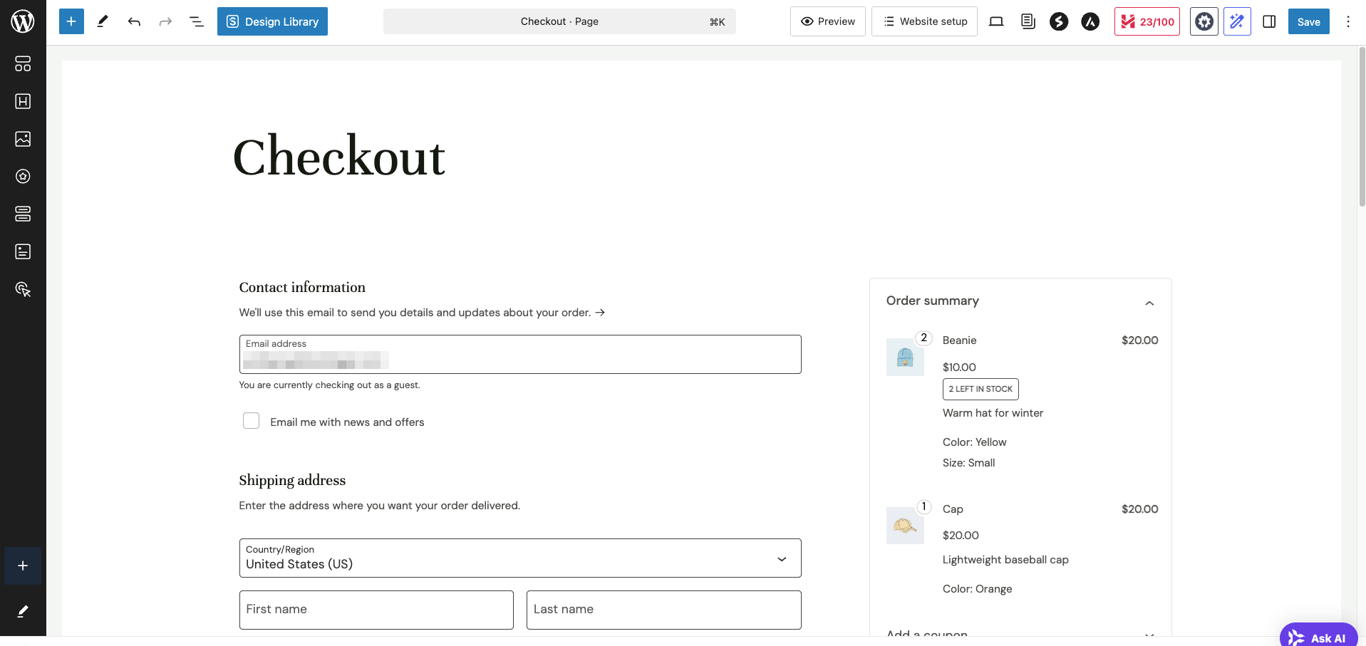Select the edit pencil tool in toolbar
The height and width of the screenshot is (646, 1366).
coord(102,21)
